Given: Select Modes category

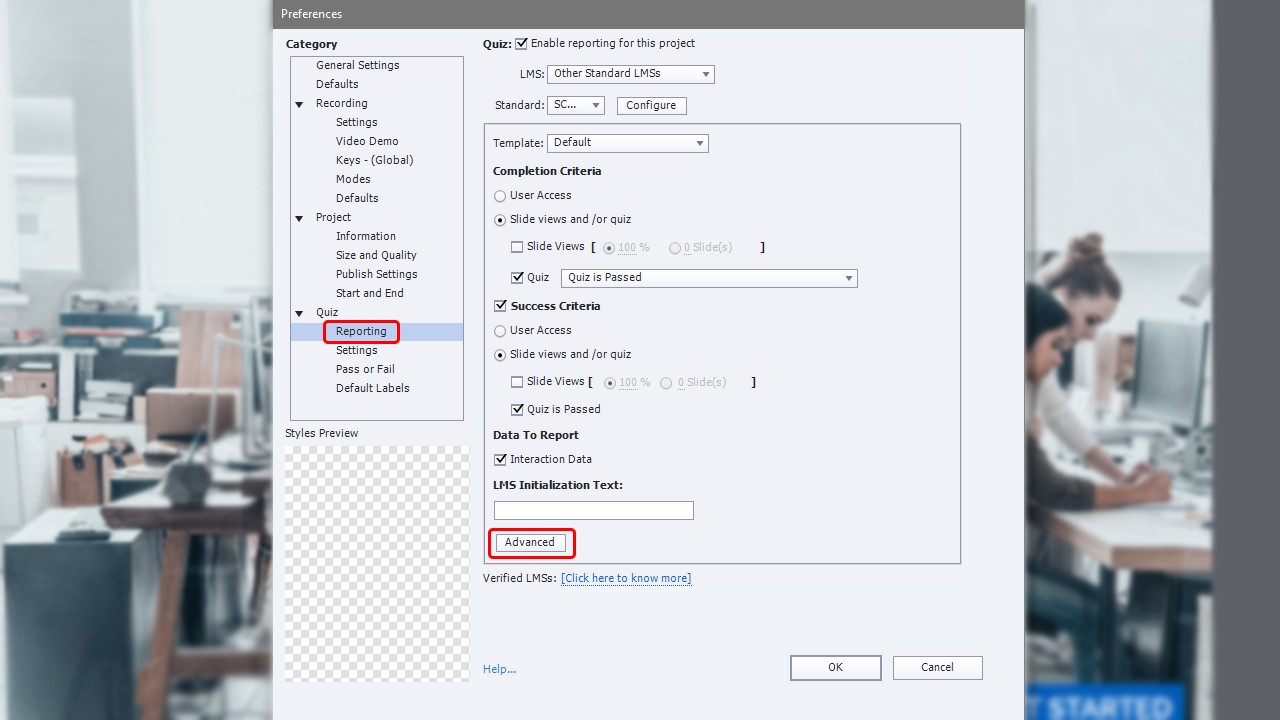Looking at the screenshot, I should [353, 179].
